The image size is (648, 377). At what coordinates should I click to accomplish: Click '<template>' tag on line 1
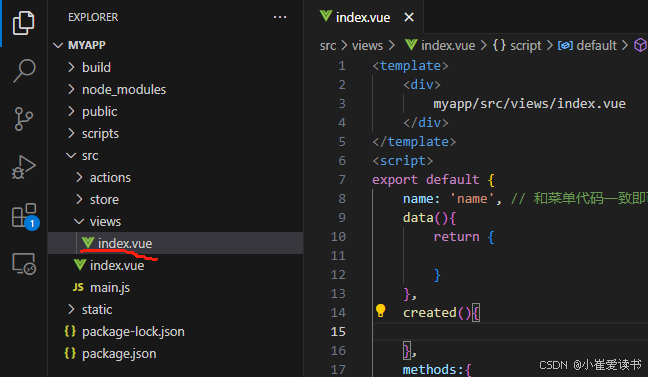410,66
